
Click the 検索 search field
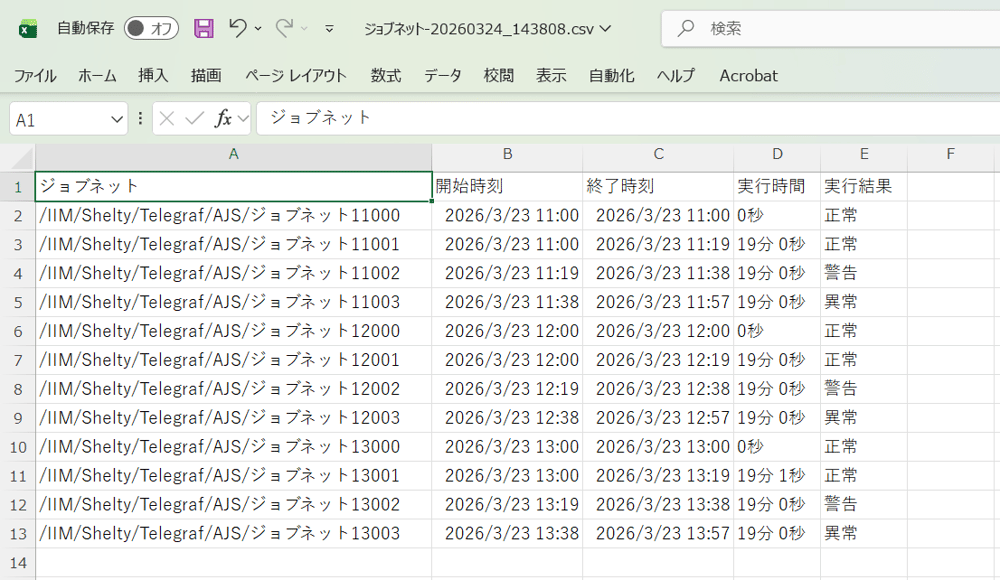(x=760, y=28)
